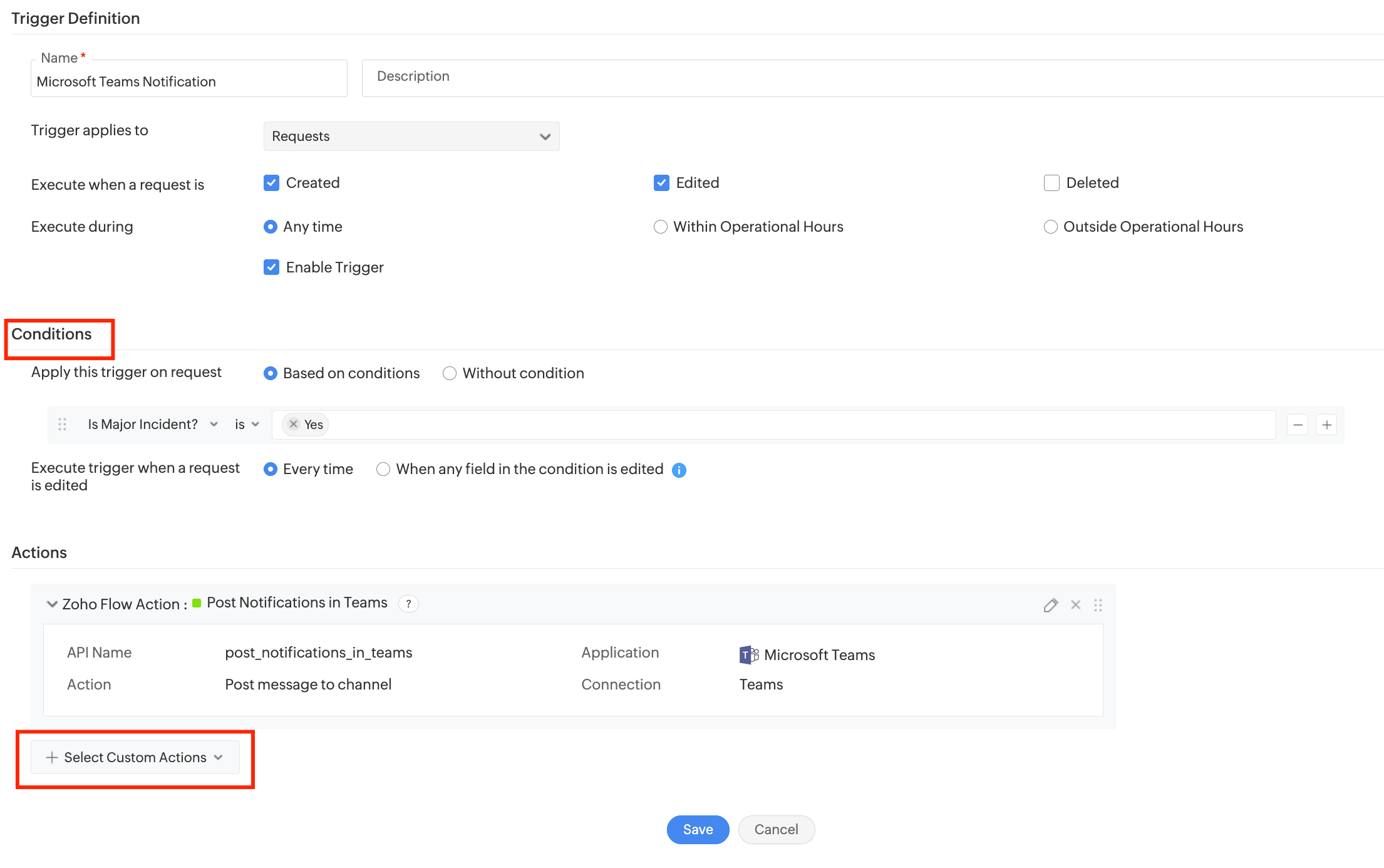Collapse the Zoho Flow Action section
1384x868 pixels.
coord(52,604)
